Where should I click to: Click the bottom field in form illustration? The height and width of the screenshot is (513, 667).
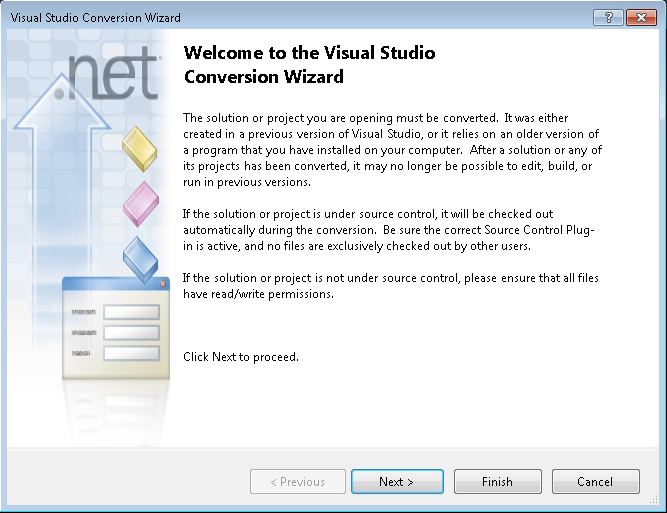coord(131,353)
